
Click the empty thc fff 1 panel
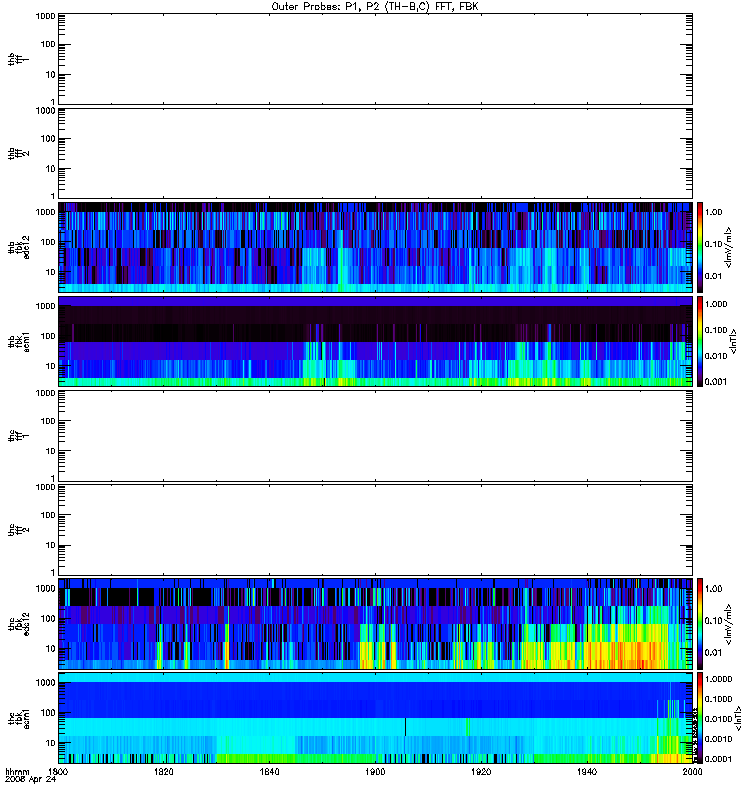(x=376, y=436)
